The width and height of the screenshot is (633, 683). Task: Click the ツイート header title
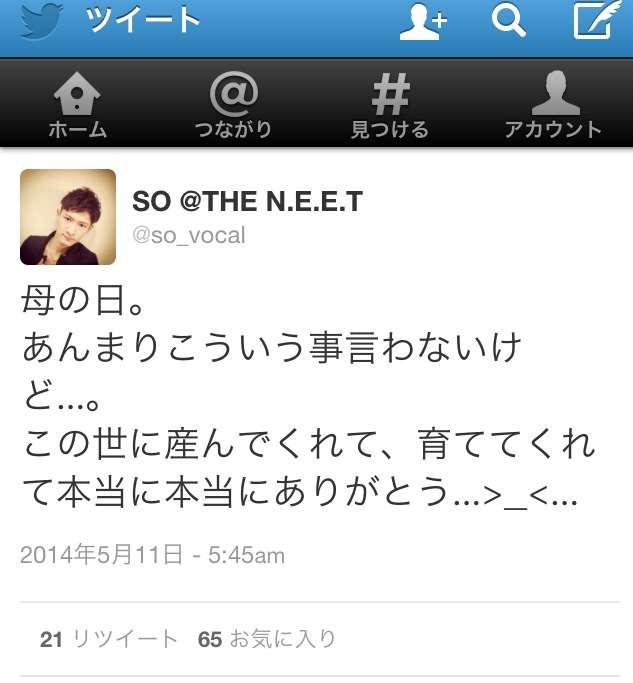tap(142, 20)
